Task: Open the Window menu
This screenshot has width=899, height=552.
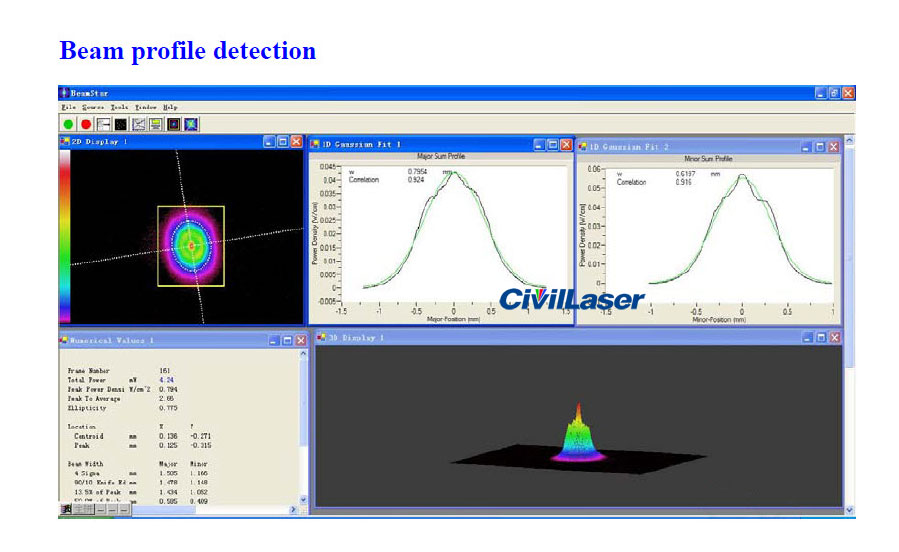Action: 146,106
